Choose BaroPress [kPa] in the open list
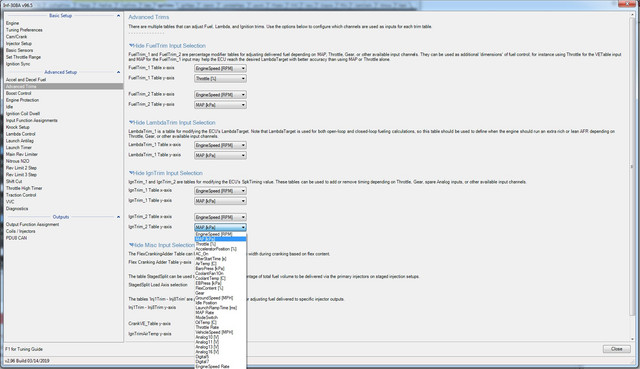The image size is (640, 369). pos(220,269)
